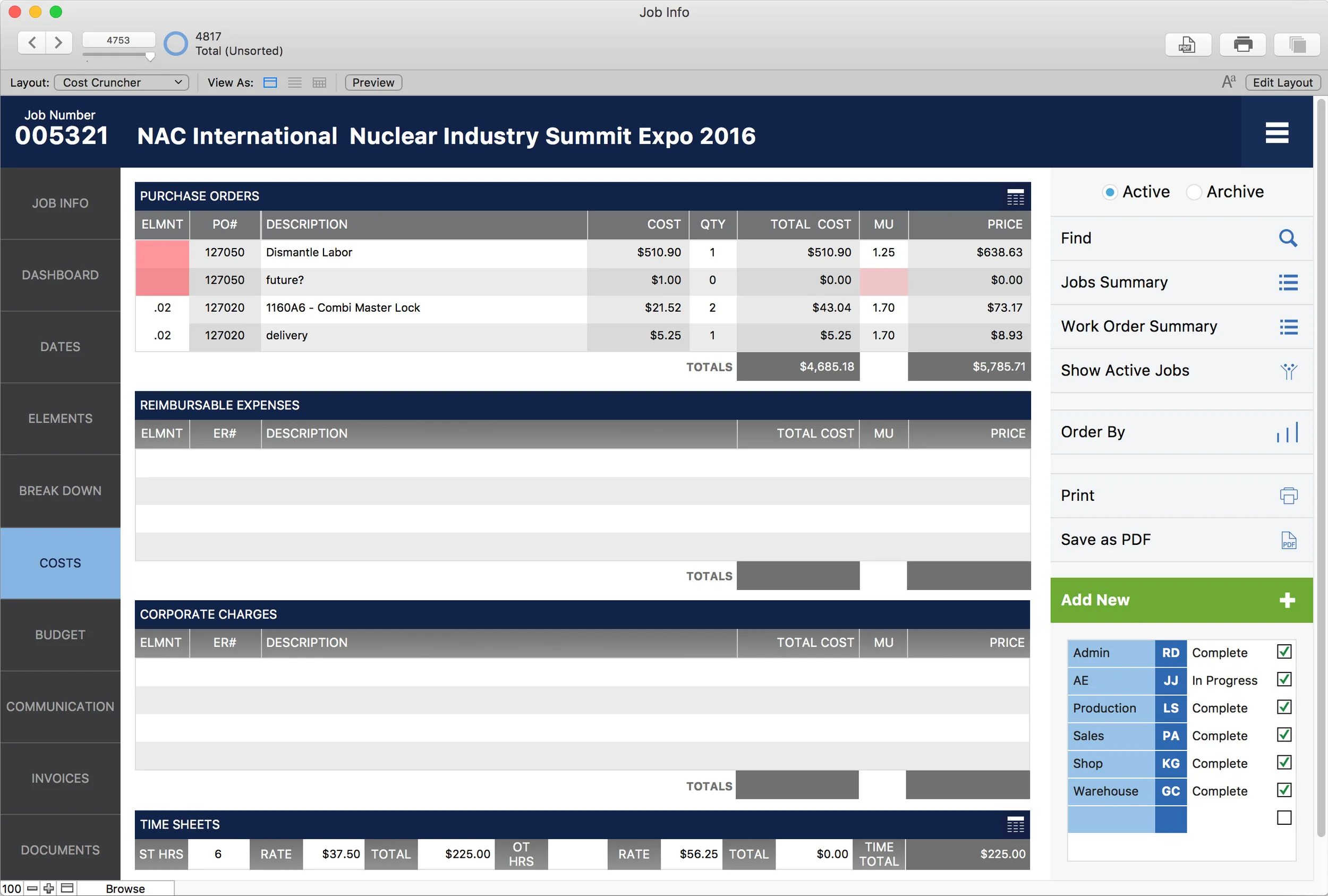Click the Preview button
Image resolution: width=1328 pixels, height=896 pixels.
point(372,82)
